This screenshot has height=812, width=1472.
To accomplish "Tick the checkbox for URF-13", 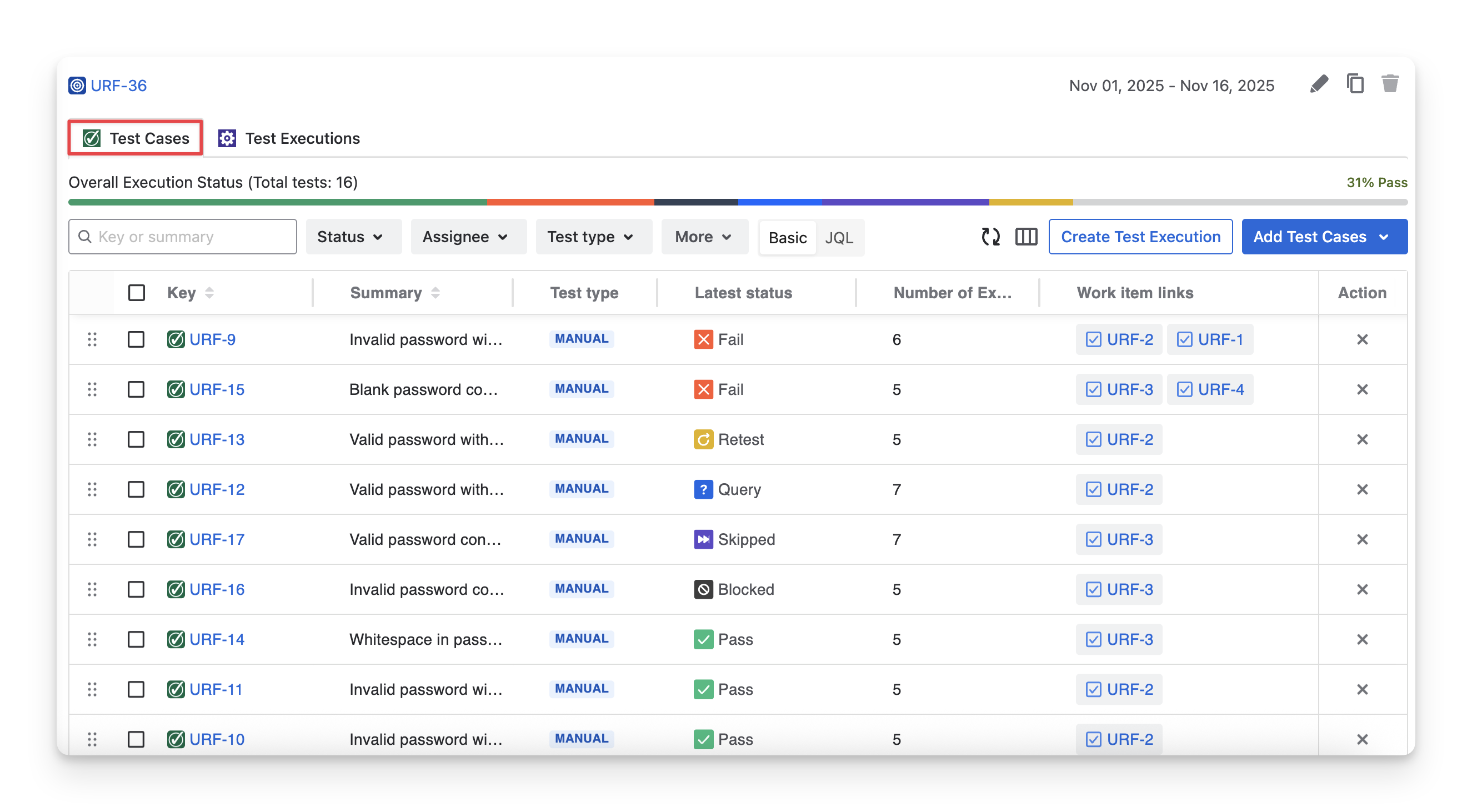I will (136, 439).
